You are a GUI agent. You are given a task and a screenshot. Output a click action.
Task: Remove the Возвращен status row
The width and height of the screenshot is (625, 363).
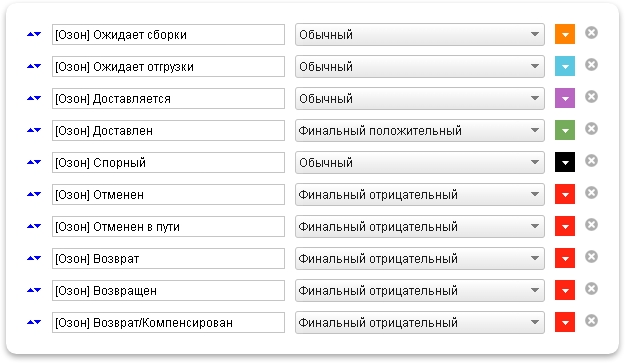591,288
